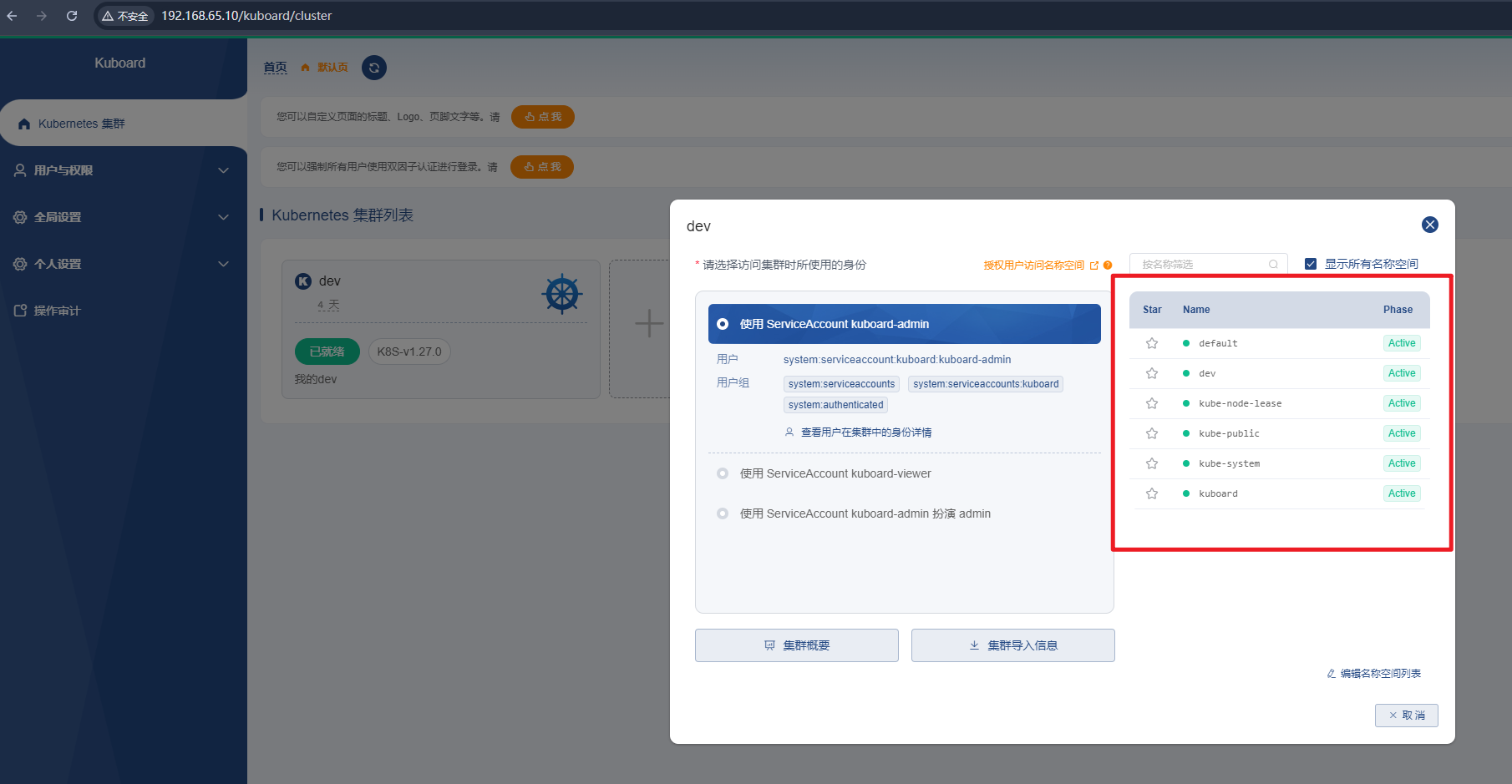Open 授权用户访问名称空间 link

pos(1034,266)
